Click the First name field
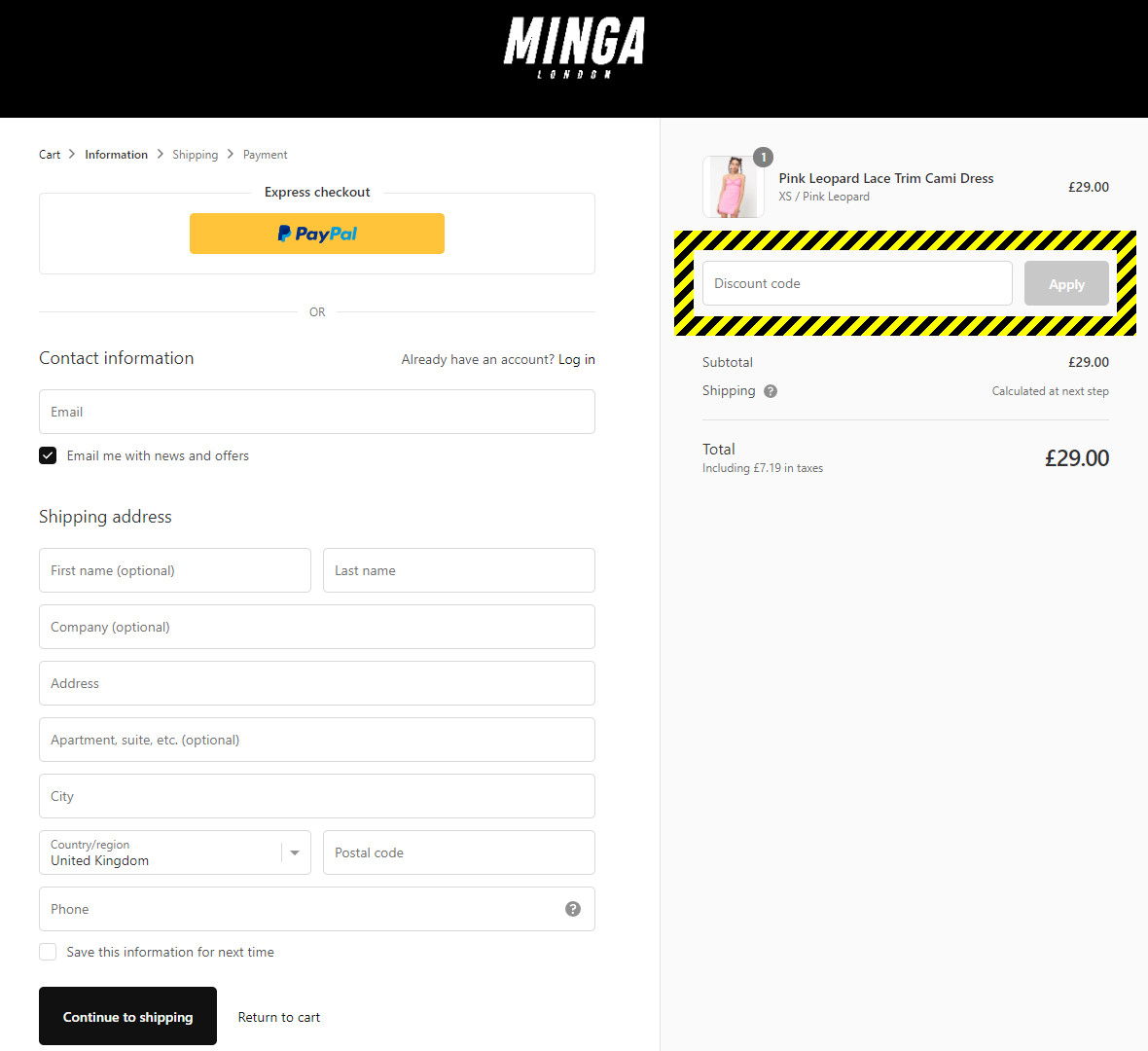 [174, 570]
